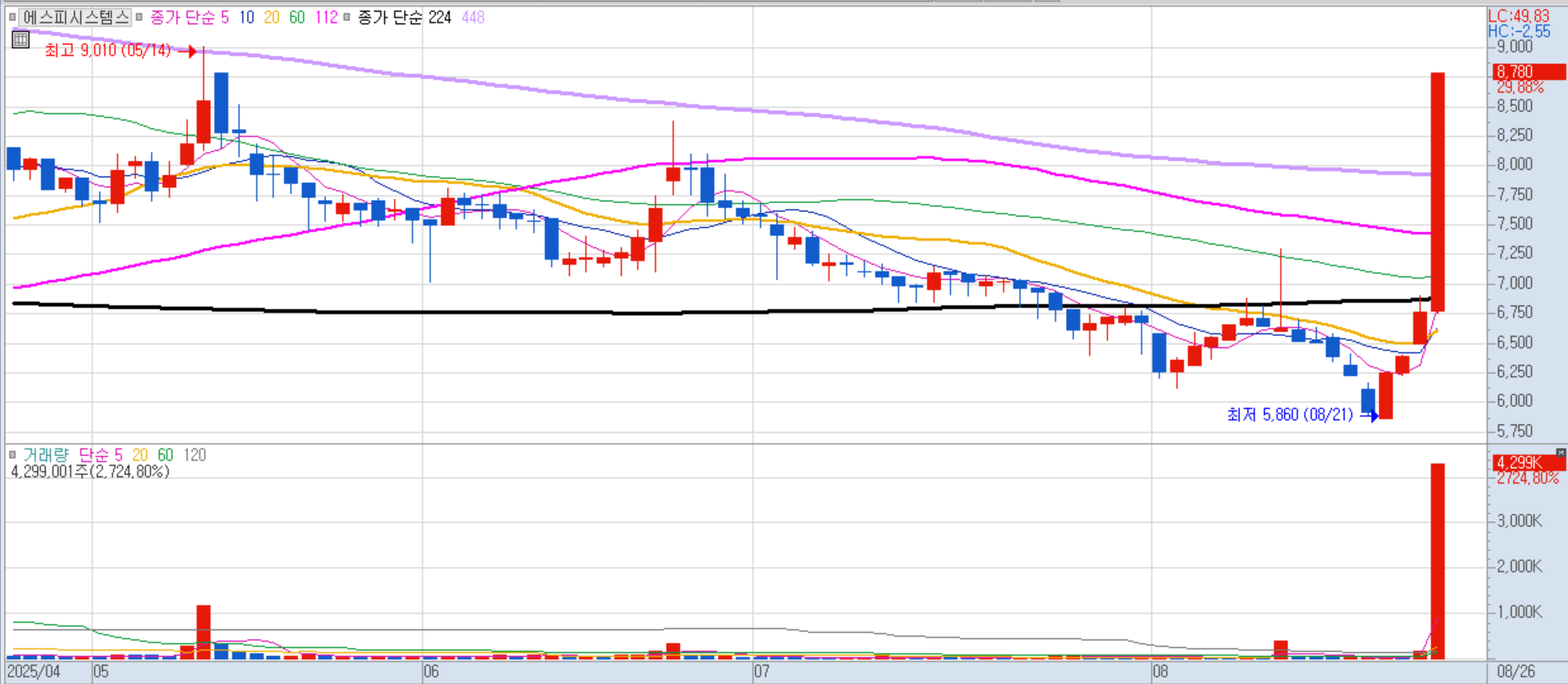
Task: Click the 최고 9,010 (05/14) high annotation
Action: point(108,51)
